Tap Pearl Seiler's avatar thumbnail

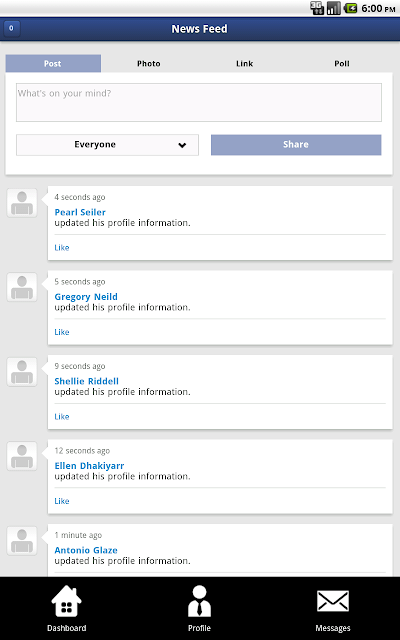tap(22, 203)
